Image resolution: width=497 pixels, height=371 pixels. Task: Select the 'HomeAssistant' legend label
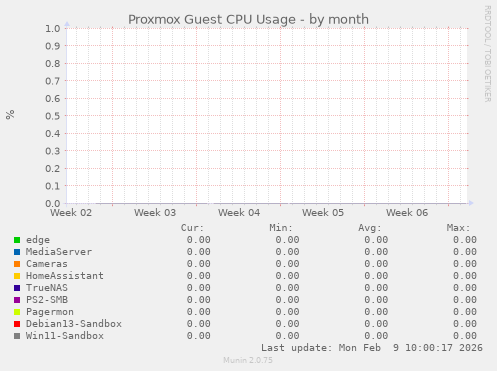pyautogui.click(x=65, y=276)
